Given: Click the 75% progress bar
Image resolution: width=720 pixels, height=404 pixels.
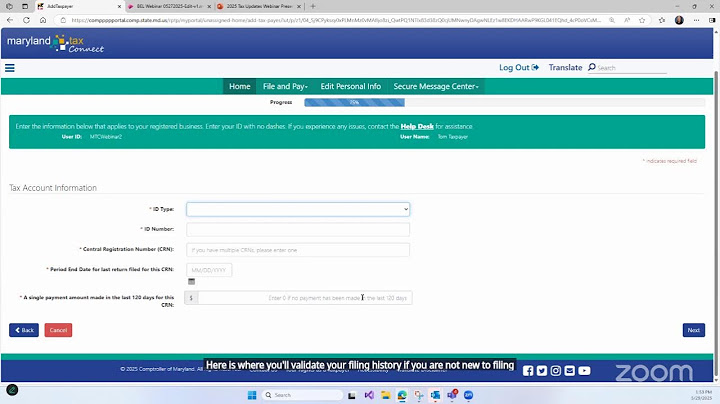Looking at the screenshot, I should 354,102.
